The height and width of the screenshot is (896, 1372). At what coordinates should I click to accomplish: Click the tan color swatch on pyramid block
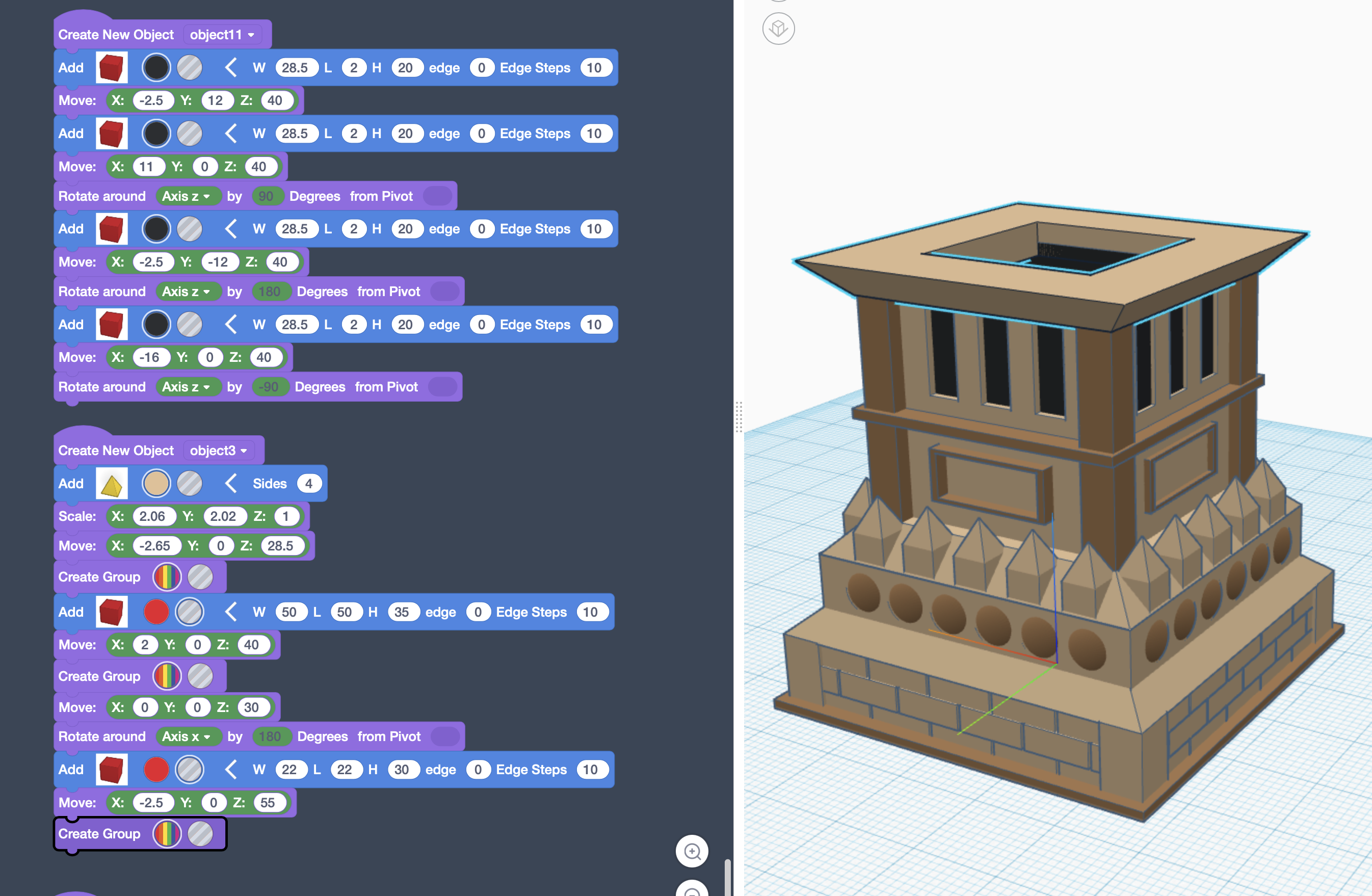[x=156, y=484]
